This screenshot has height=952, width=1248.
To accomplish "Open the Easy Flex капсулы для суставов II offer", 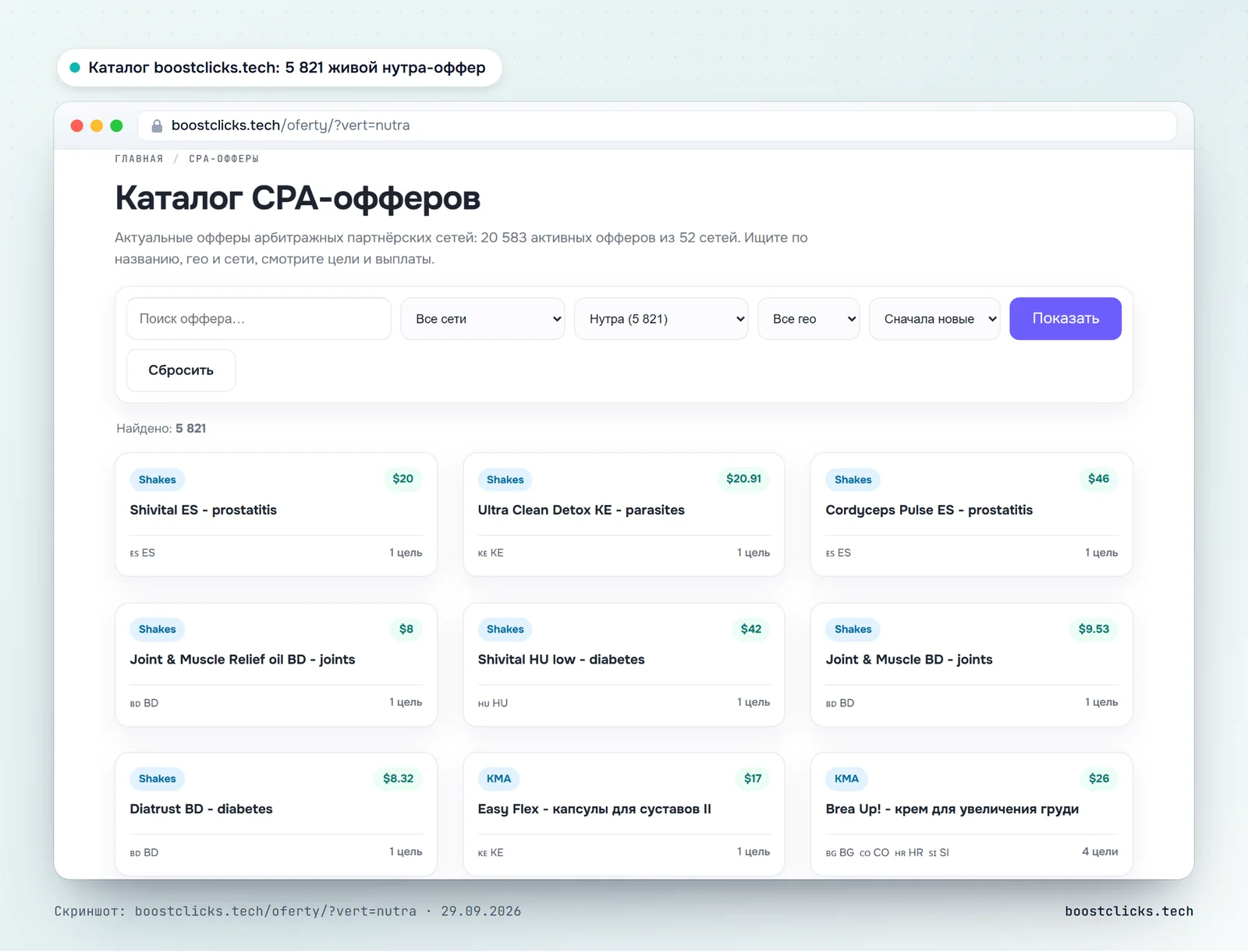I will [594, 809].
